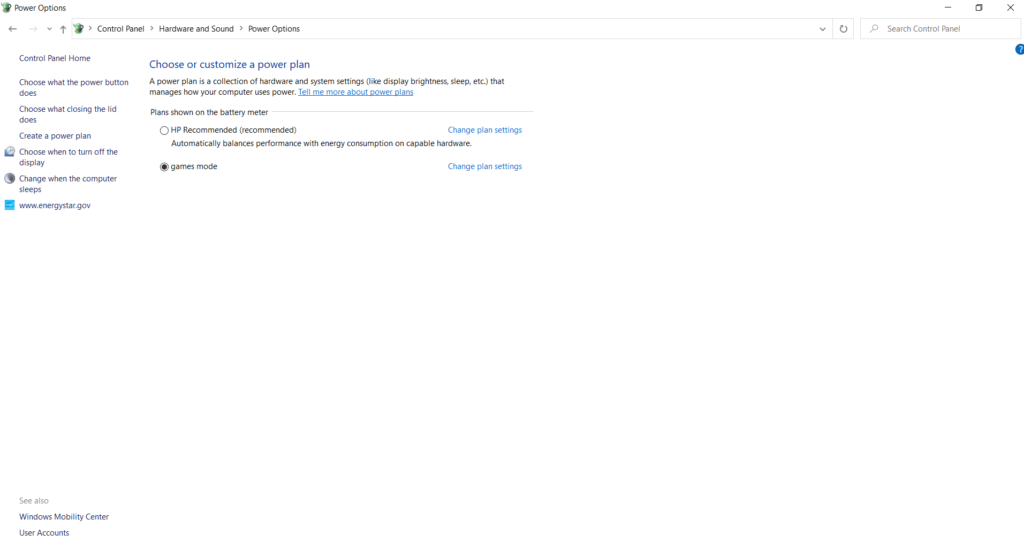
Task: Open Change when the computer sleeps
Action: point(68,183)
